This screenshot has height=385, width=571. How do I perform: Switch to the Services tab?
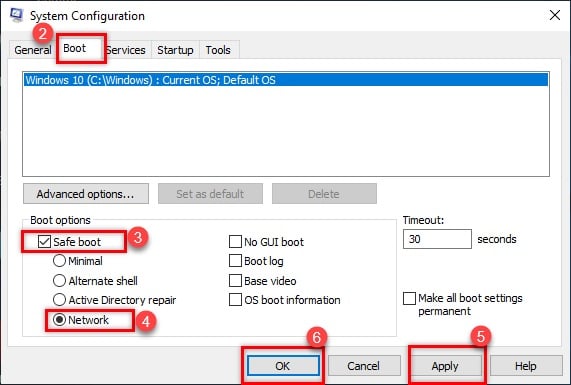click(x=126, y=50)
